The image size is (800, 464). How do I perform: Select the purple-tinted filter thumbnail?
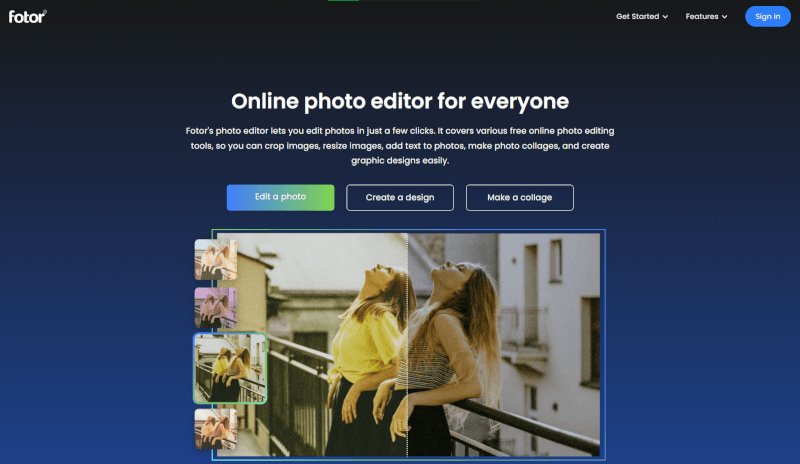(x=215, y=307)
